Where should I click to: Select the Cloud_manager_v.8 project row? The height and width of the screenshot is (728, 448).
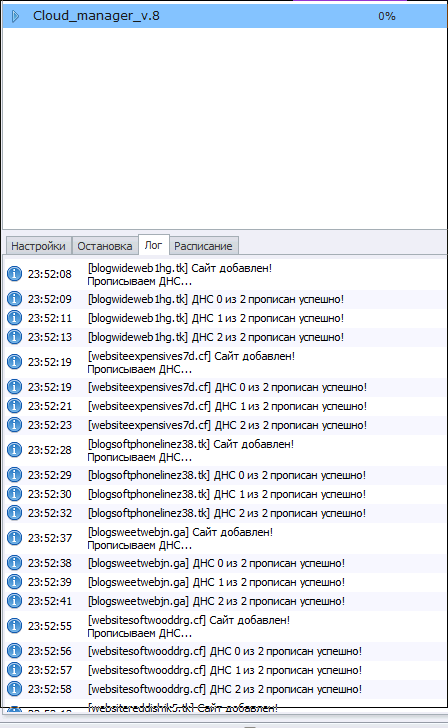click(225, 16)
